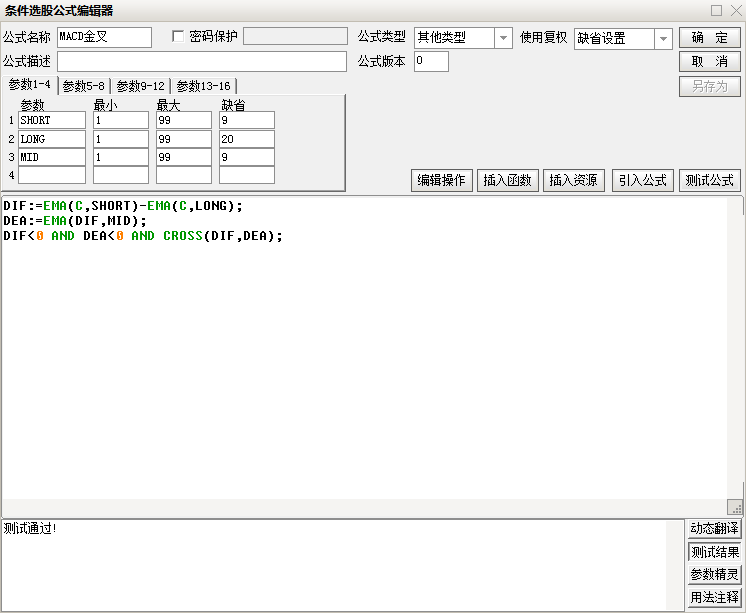Show the 测试结果 panel
This screenshot has height=613, width=746.
tap(714, 552)
